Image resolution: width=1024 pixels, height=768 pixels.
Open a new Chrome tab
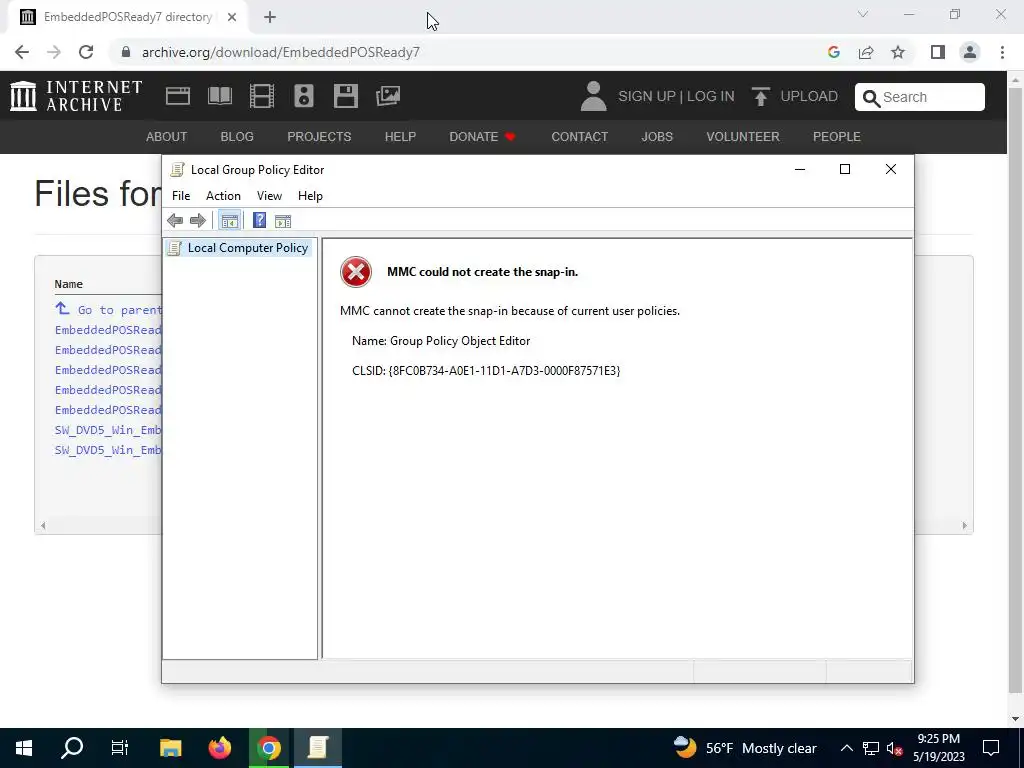(x=270, y=17)
